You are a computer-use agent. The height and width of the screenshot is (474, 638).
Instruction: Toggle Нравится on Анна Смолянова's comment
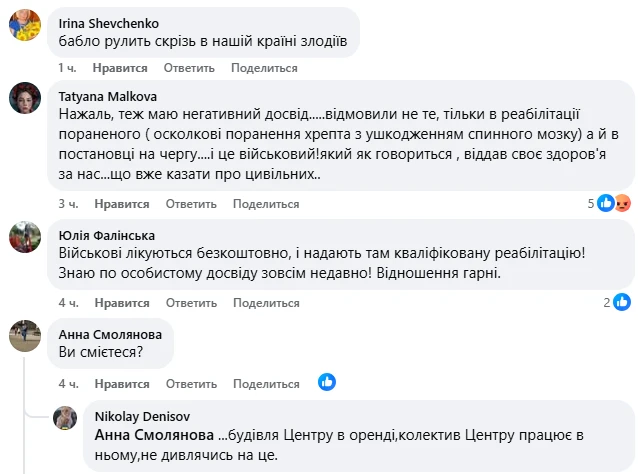(122, 384)
